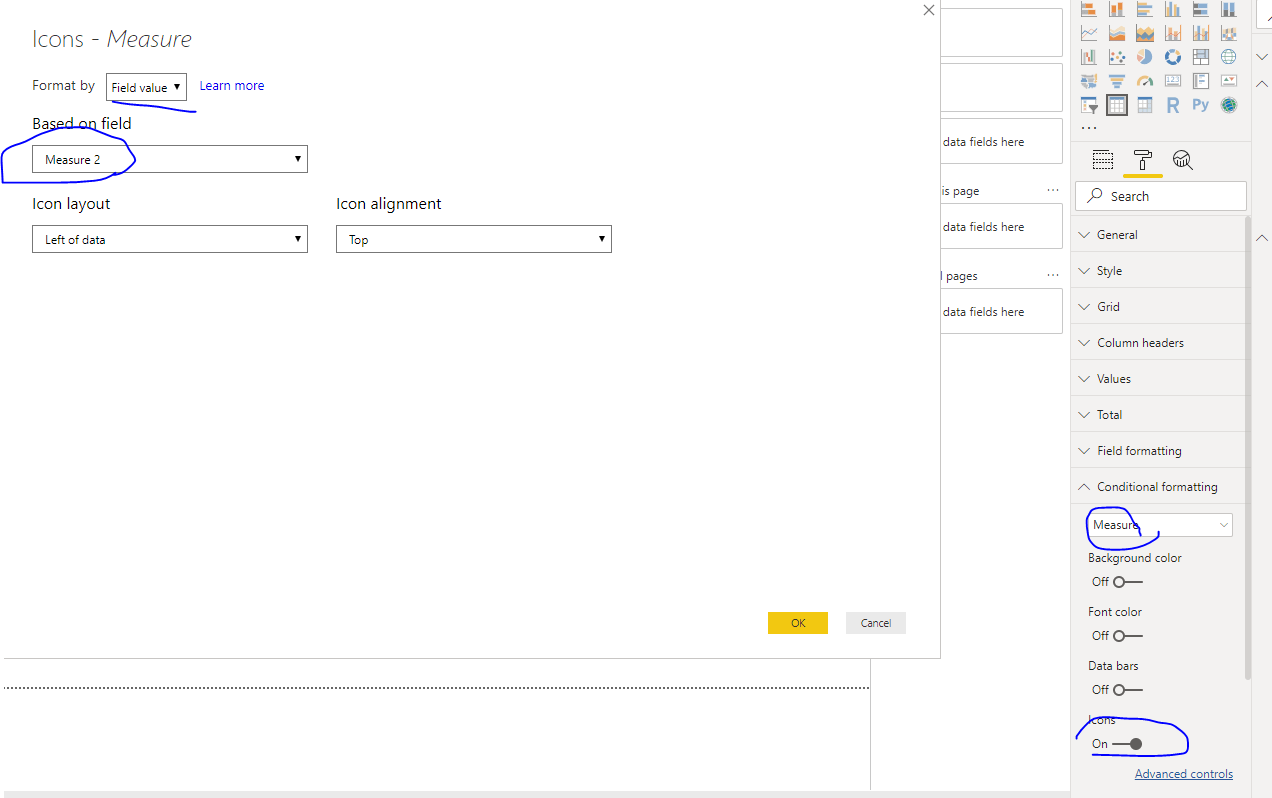Open the Advanced controls link

tap(1183, 774)
